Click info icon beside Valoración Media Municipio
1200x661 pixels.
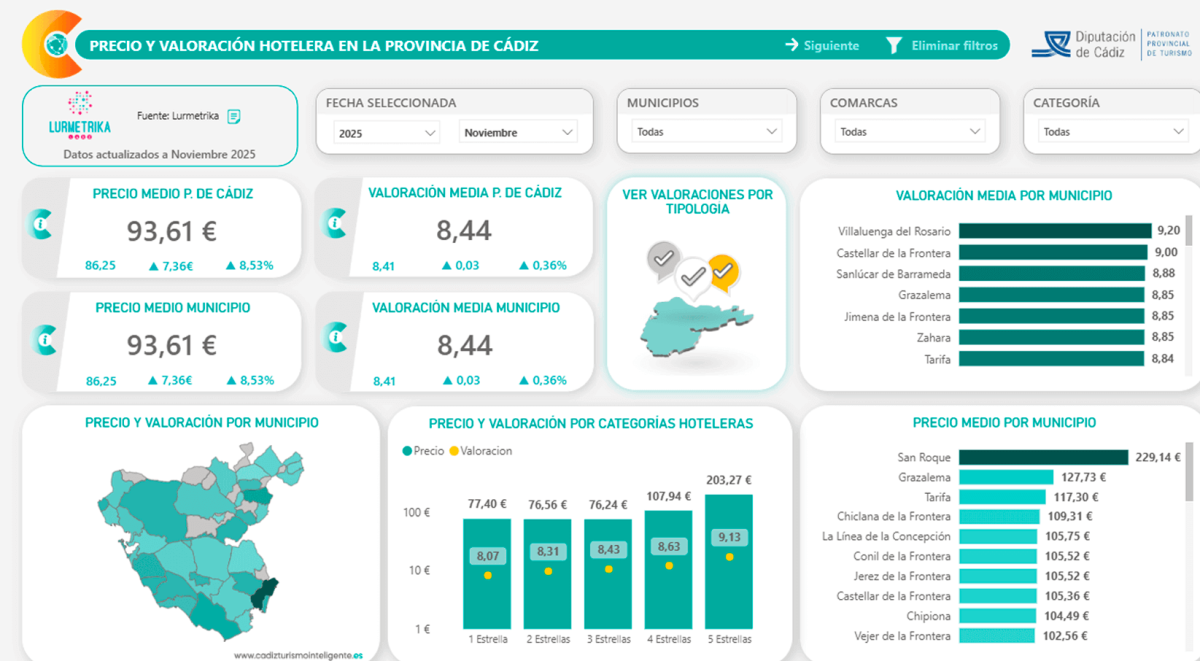click(335, 340)
